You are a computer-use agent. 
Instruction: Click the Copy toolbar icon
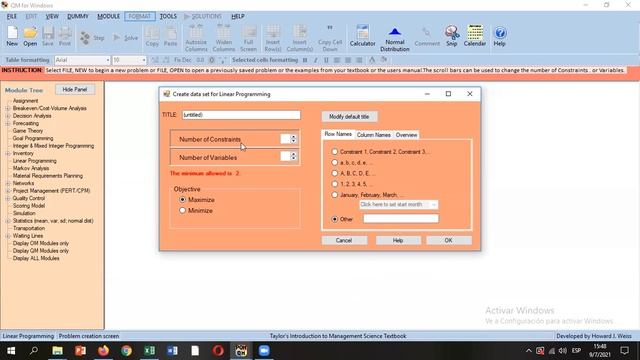tap(152, 36)
